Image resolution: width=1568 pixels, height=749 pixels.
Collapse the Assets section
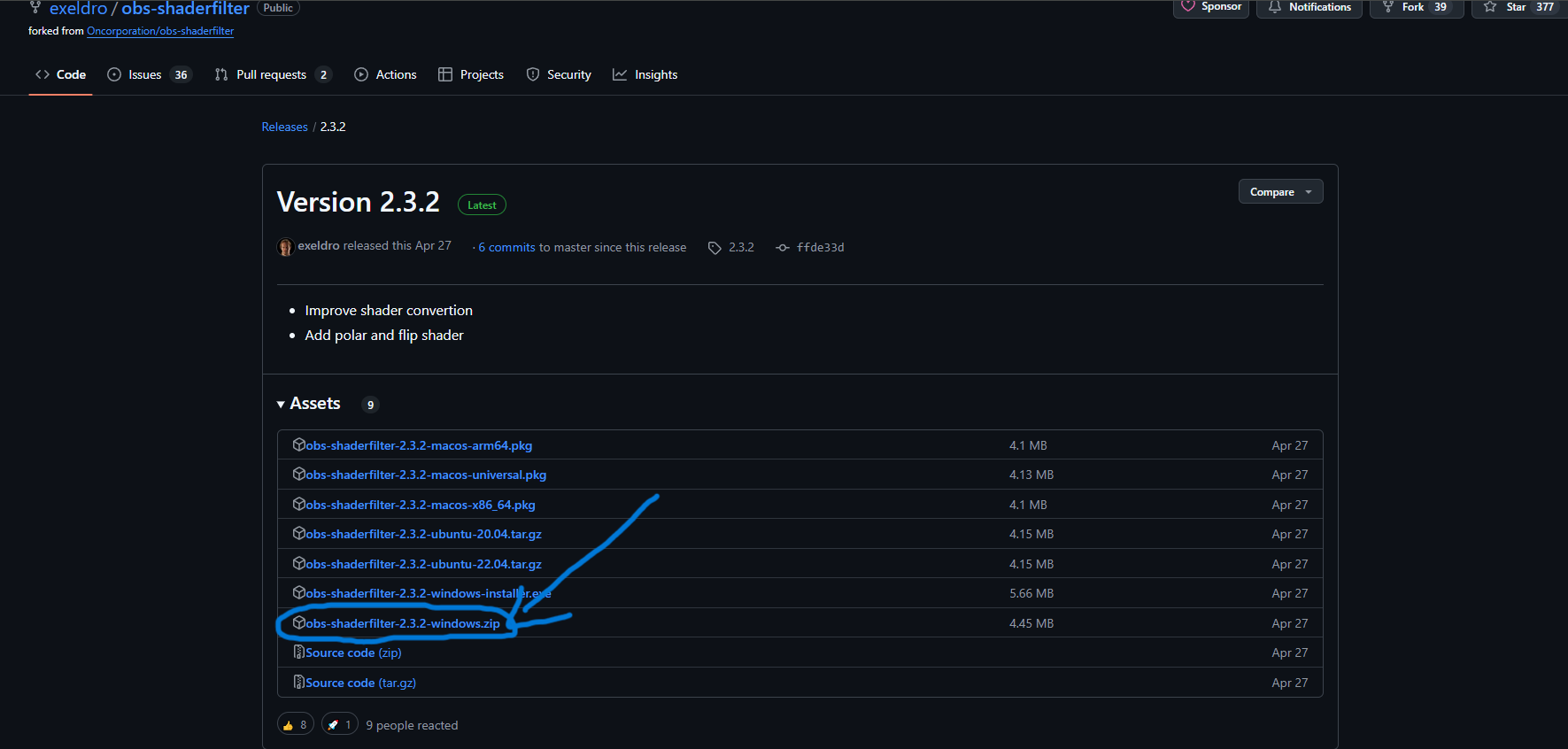point(309,404)
